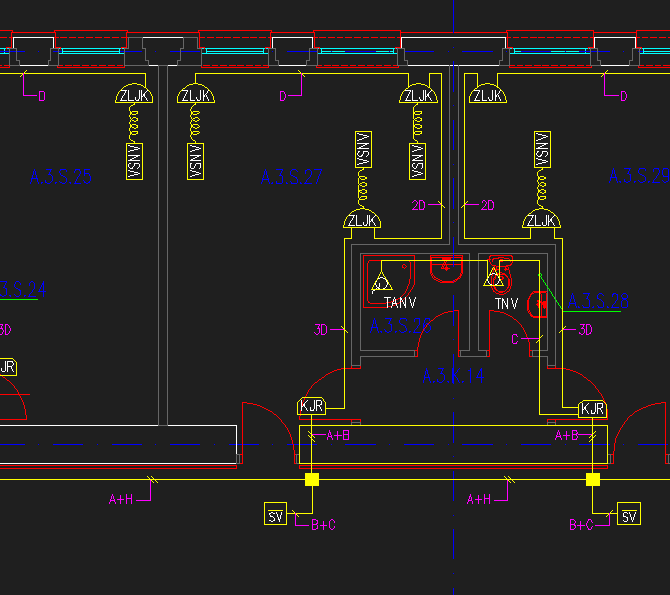Click the leftmost SV box
The width and height of the screenshot is (670, 595).
tap(276, 515)
